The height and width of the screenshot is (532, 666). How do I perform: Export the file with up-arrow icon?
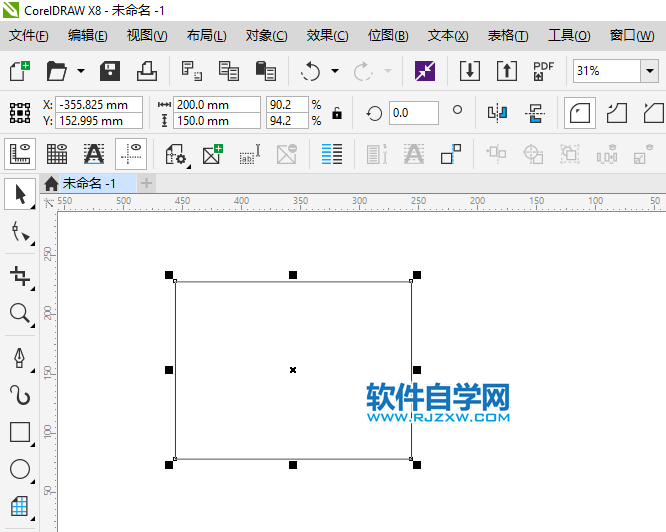507,71
